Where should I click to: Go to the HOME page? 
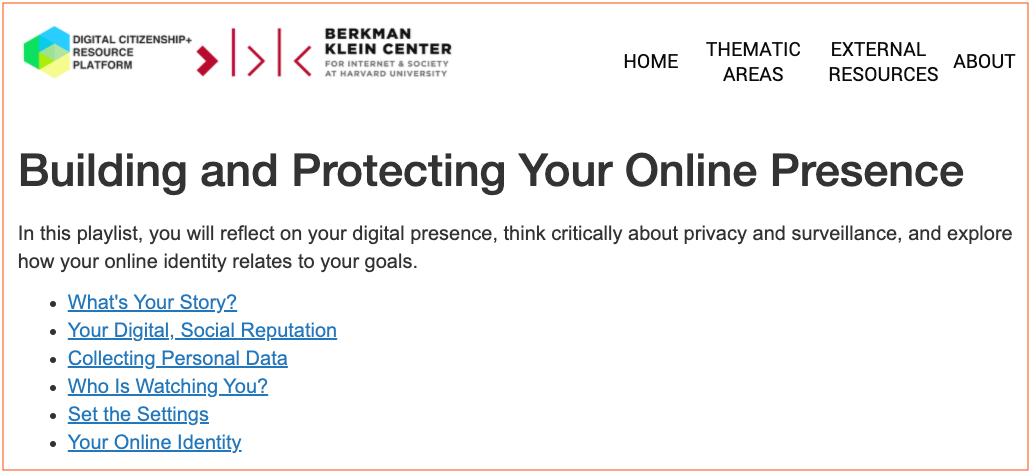click(651, 61)
